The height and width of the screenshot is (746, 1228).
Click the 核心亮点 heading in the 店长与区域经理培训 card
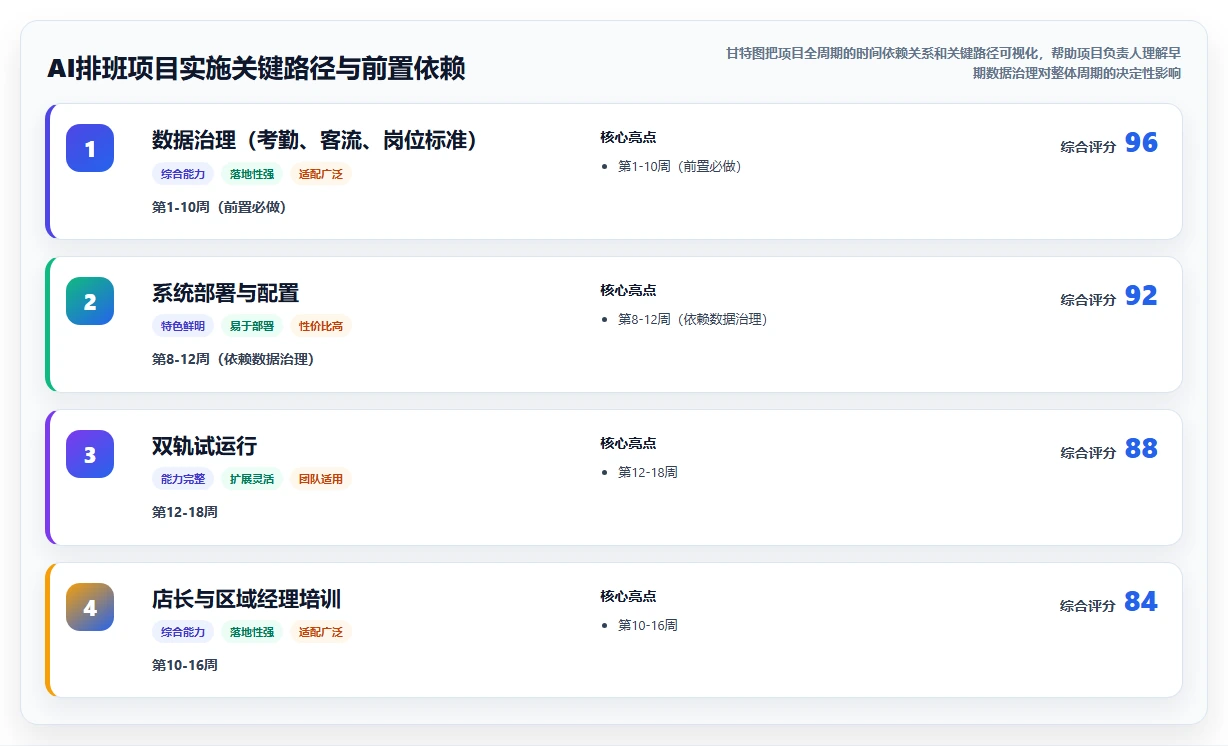628,596
